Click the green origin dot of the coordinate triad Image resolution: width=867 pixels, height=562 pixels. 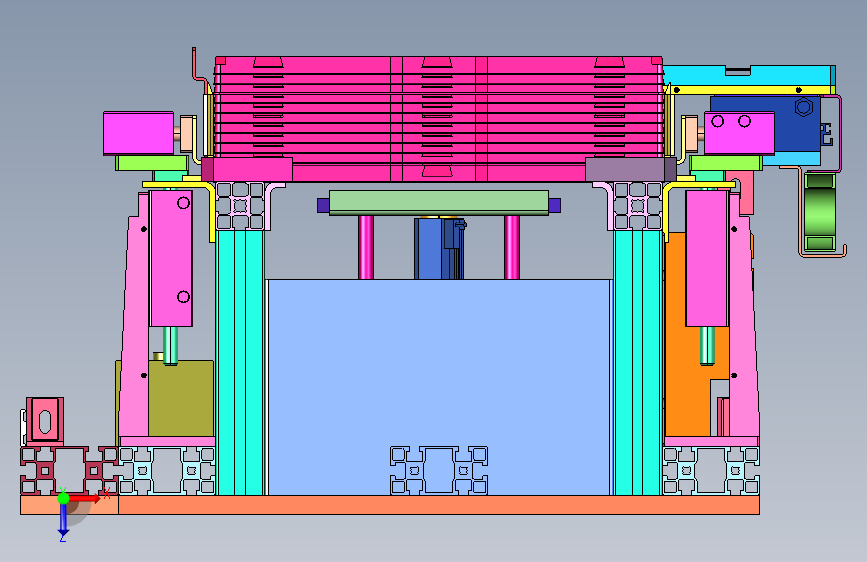[x=63, y=498]
